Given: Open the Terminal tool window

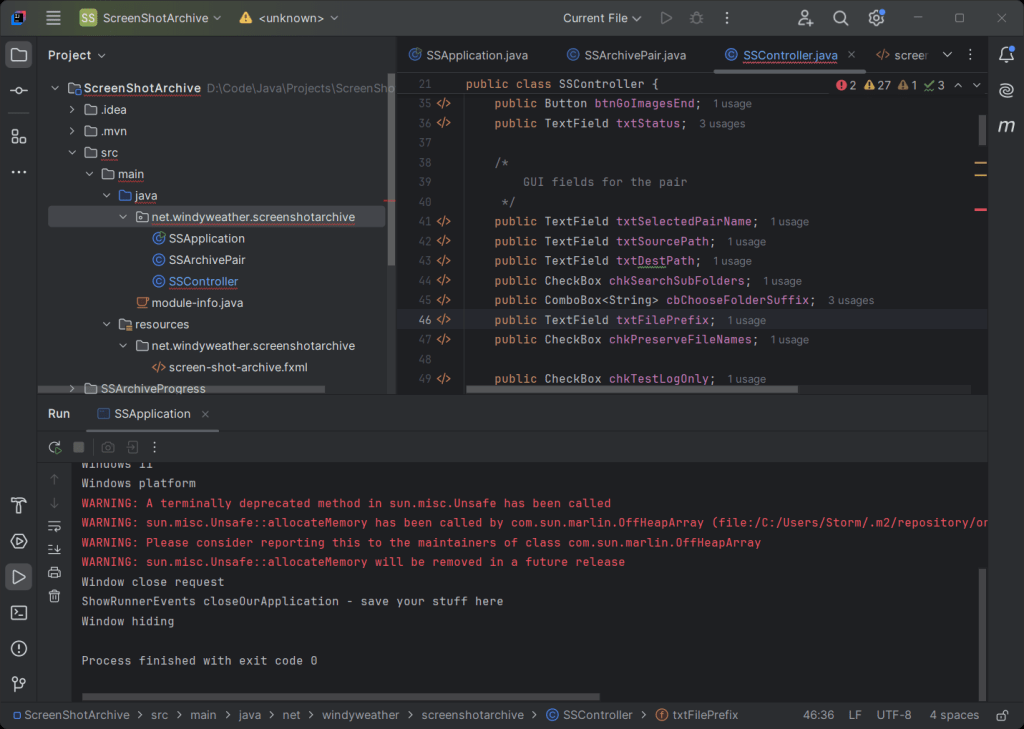Looking at the screenshot, I should (x=18, y=613).
